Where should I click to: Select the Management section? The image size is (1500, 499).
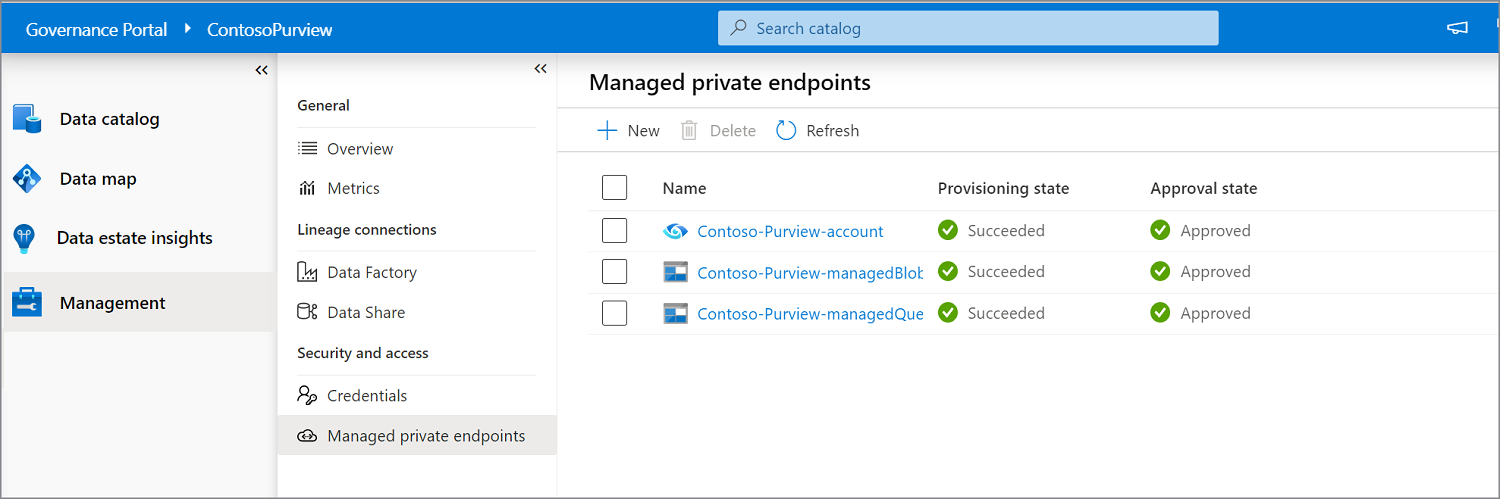click(138, 302)
